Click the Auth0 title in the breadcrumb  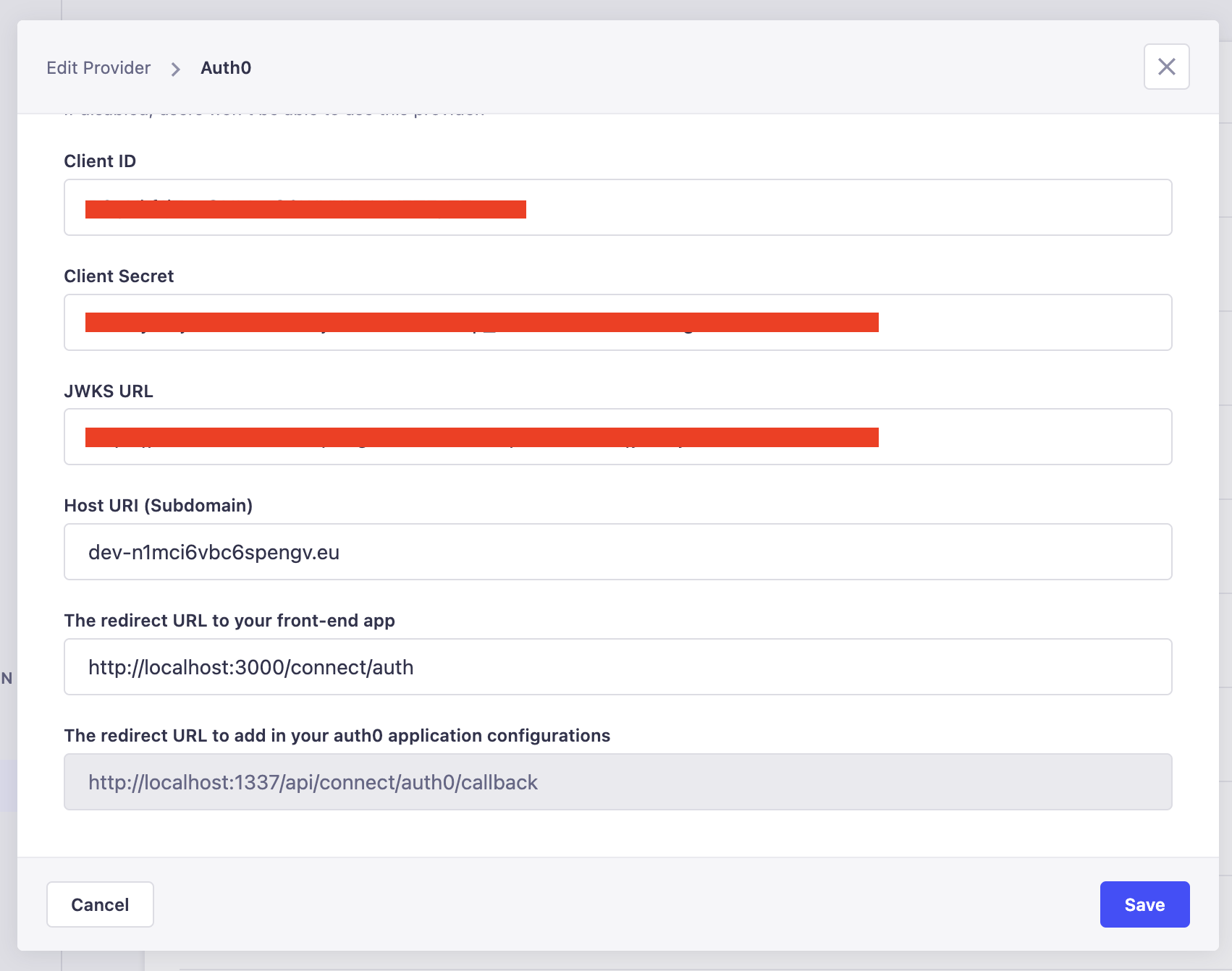226,67
